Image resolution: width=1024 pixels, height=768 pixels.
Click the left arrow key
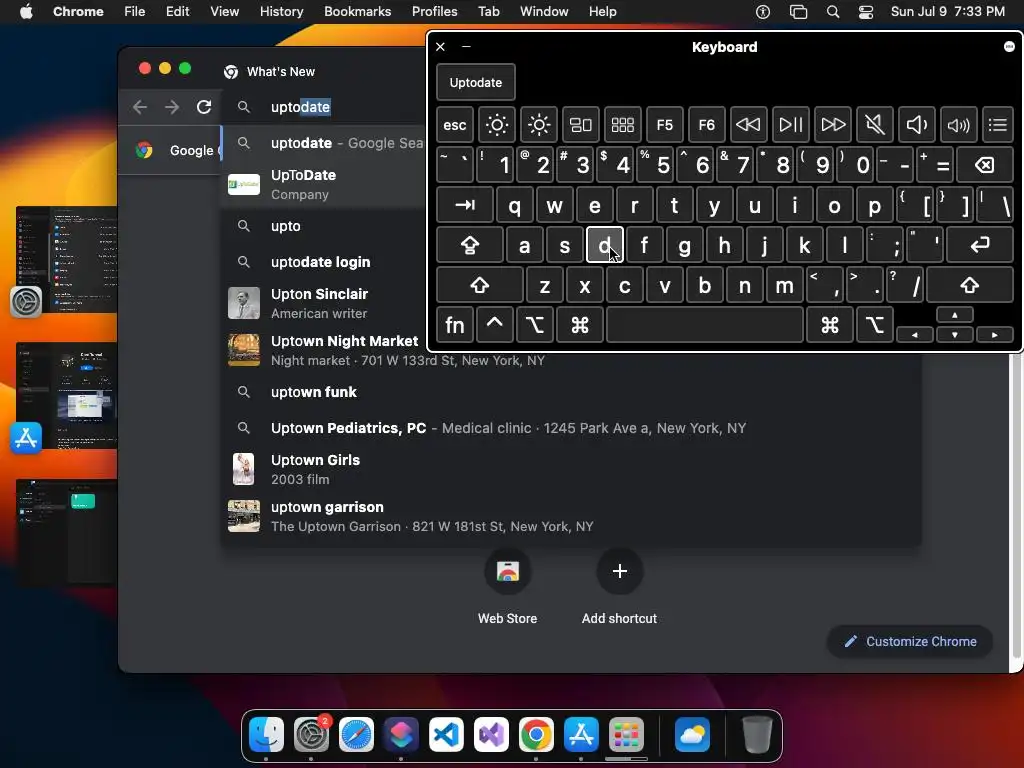point(914,334)
